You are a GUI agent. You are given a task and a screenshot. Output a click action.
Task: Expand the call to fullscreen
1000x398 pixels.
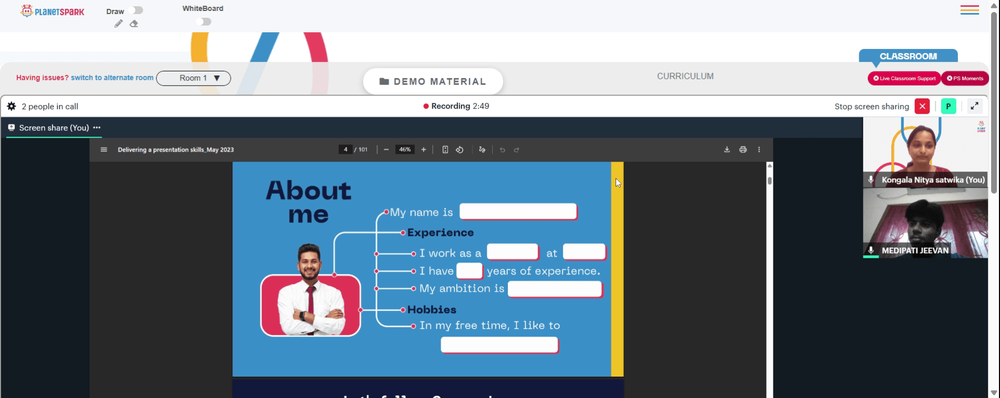pos(974,107)
